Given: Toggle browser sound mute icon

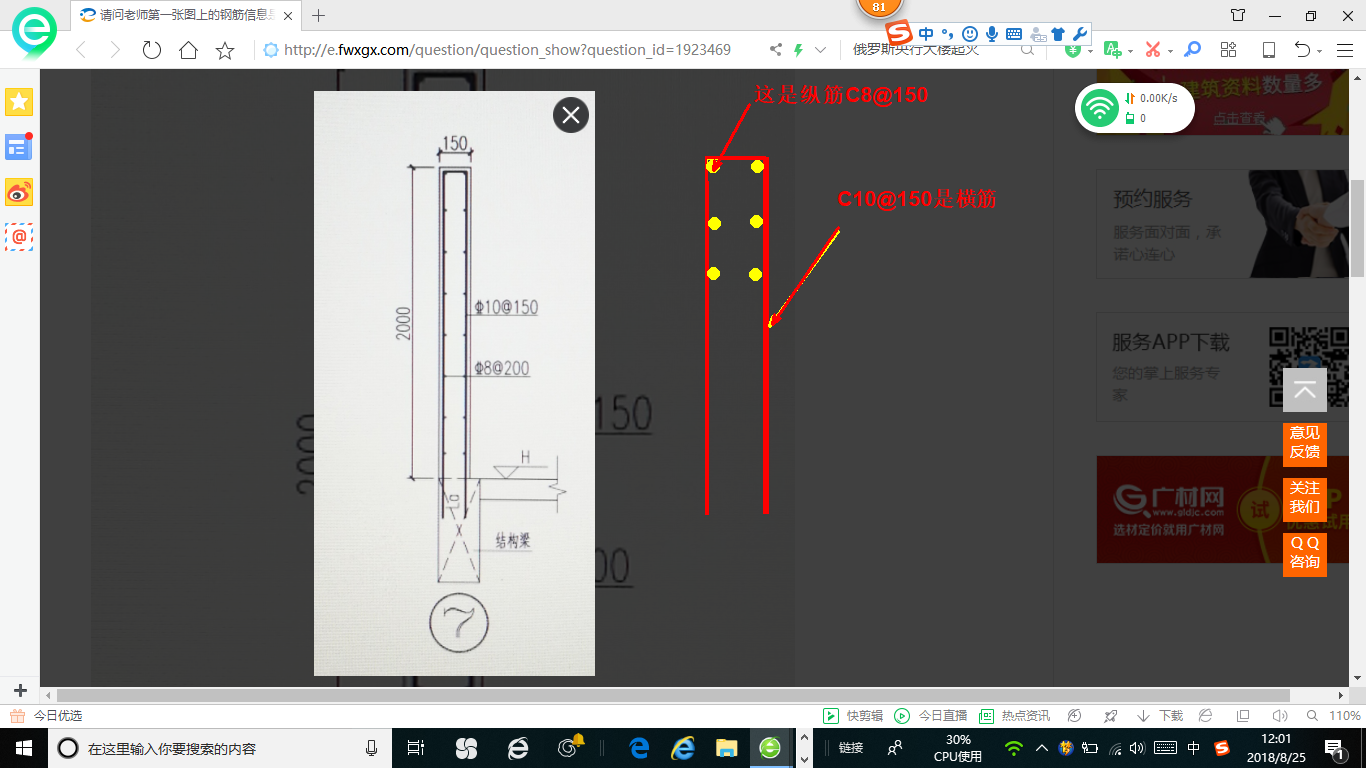Looking at the screenshot, I should (1279, 716).
